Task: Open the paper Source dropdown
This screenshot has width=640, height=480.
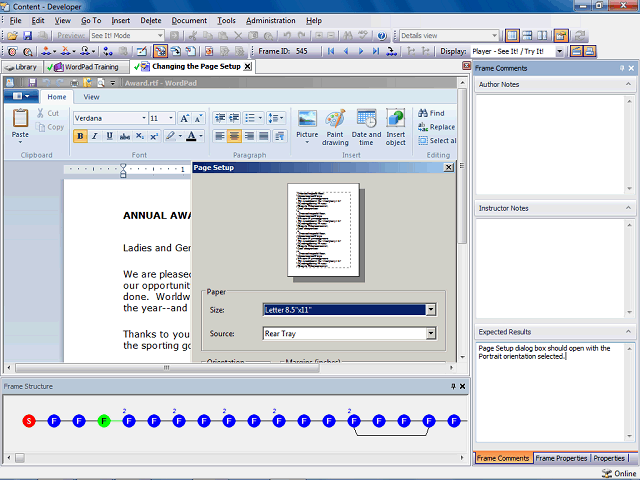Action: [x=431, y=333]
